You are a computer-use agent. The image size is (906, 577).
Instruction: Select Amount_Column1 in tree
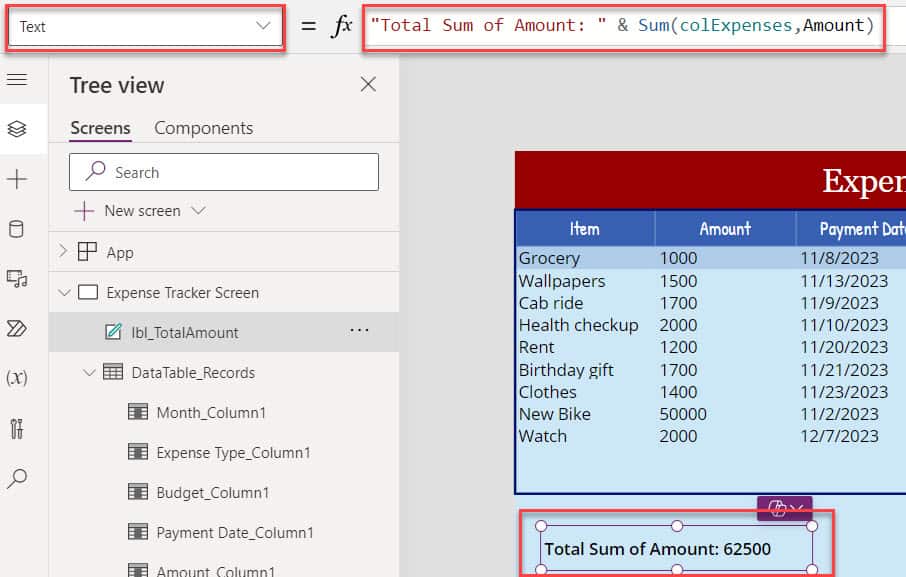(216, 571)
